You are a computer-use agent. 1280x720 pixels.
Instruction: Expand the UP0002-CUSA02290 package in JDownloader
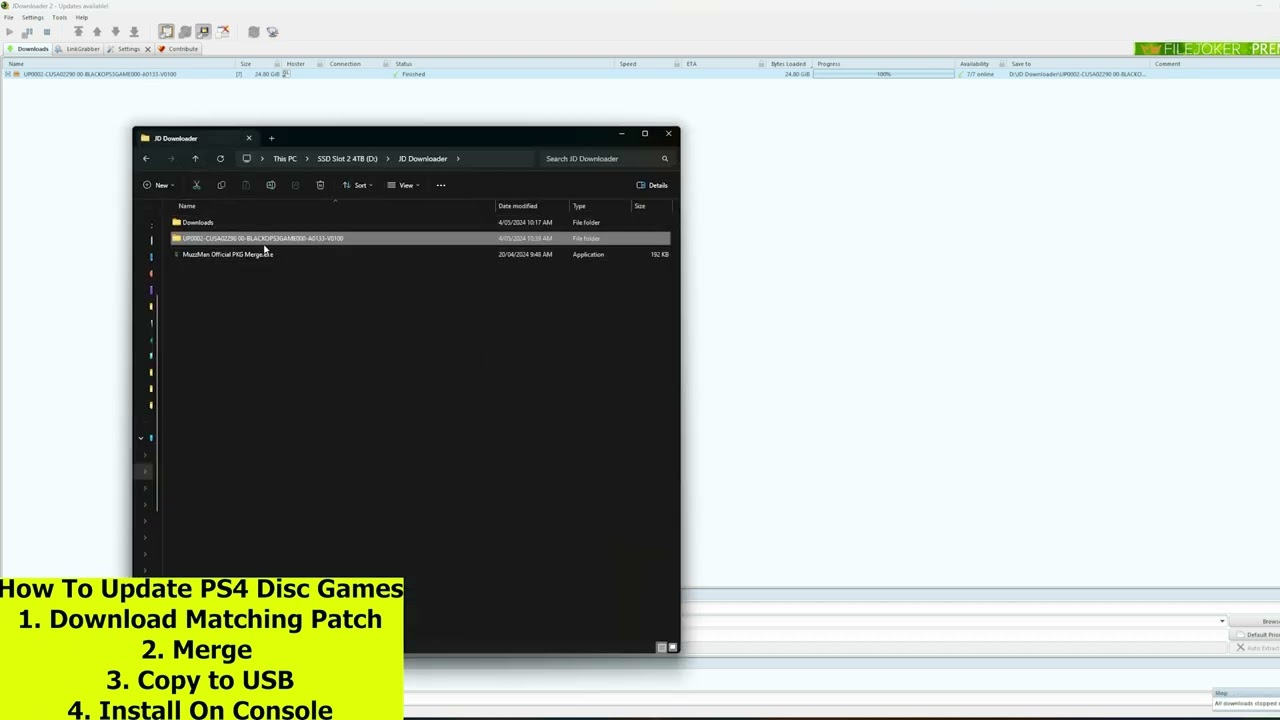[8, 74]
